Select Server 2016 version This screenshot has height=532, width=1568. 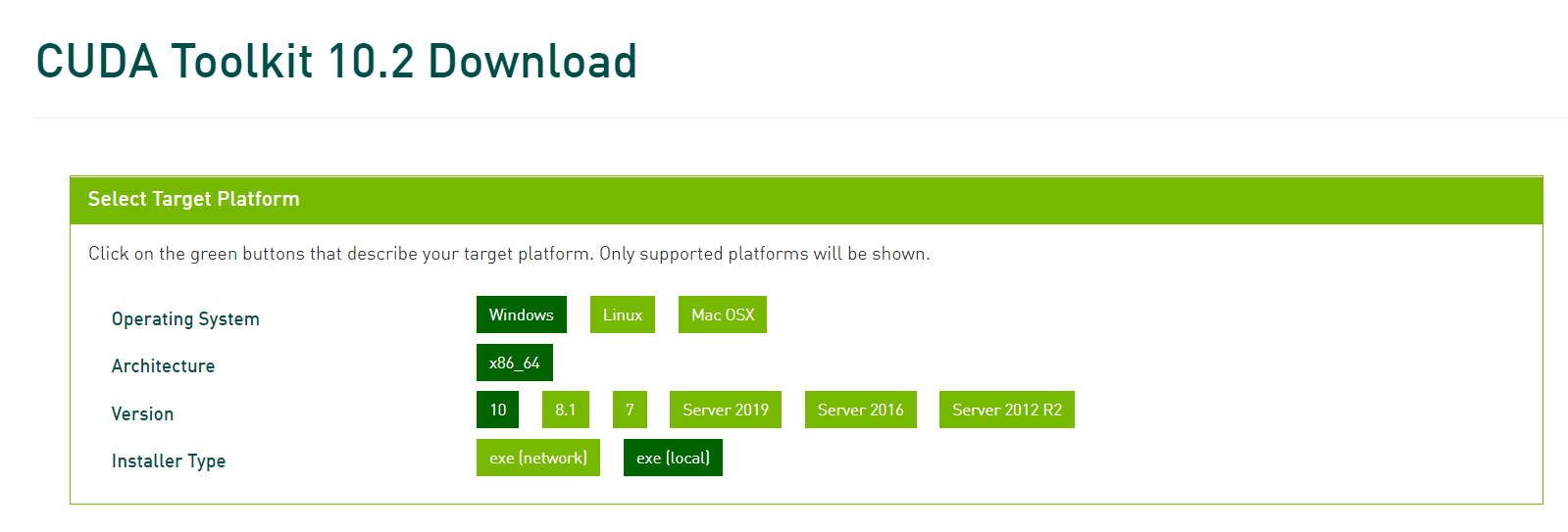coord(861,410)
